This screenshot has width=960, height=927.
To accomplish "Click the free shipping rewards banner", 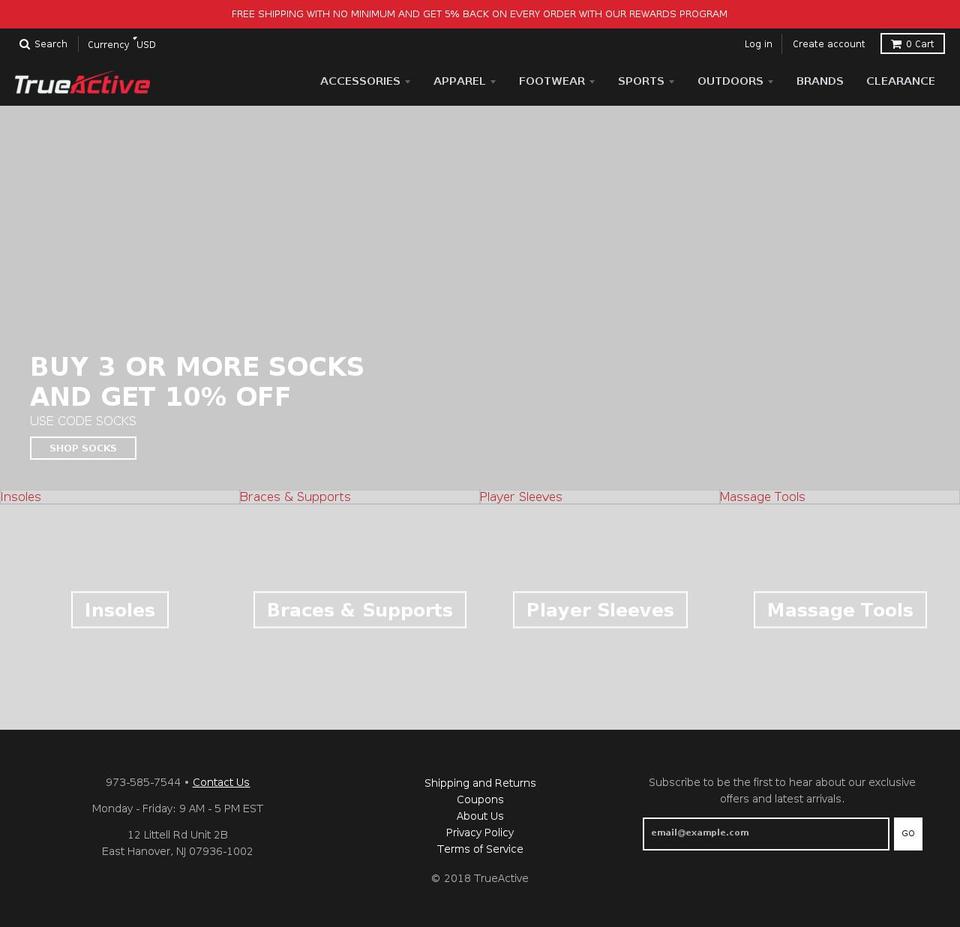I will click(479, 13).
